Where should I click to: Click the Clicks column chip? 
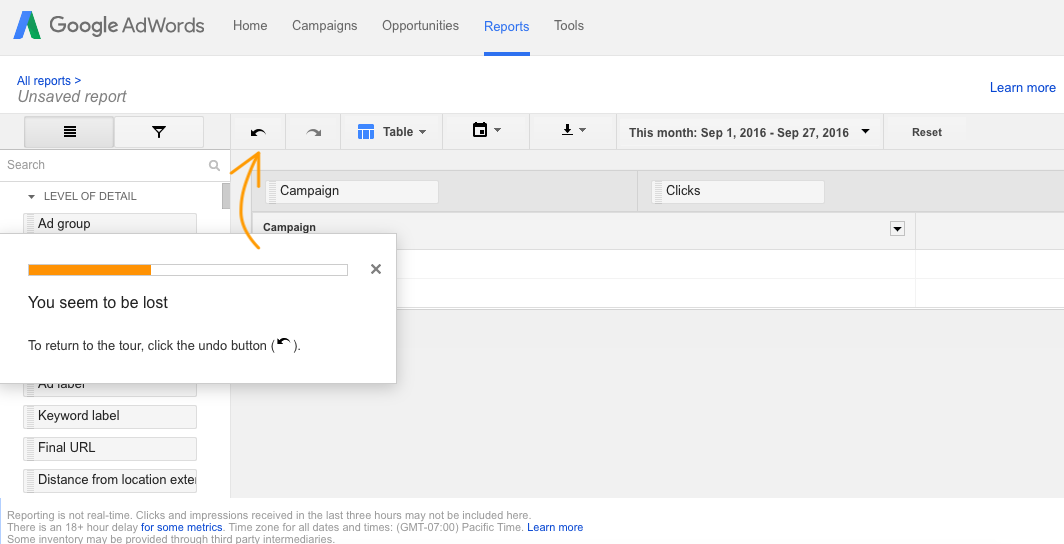[738, 191]
